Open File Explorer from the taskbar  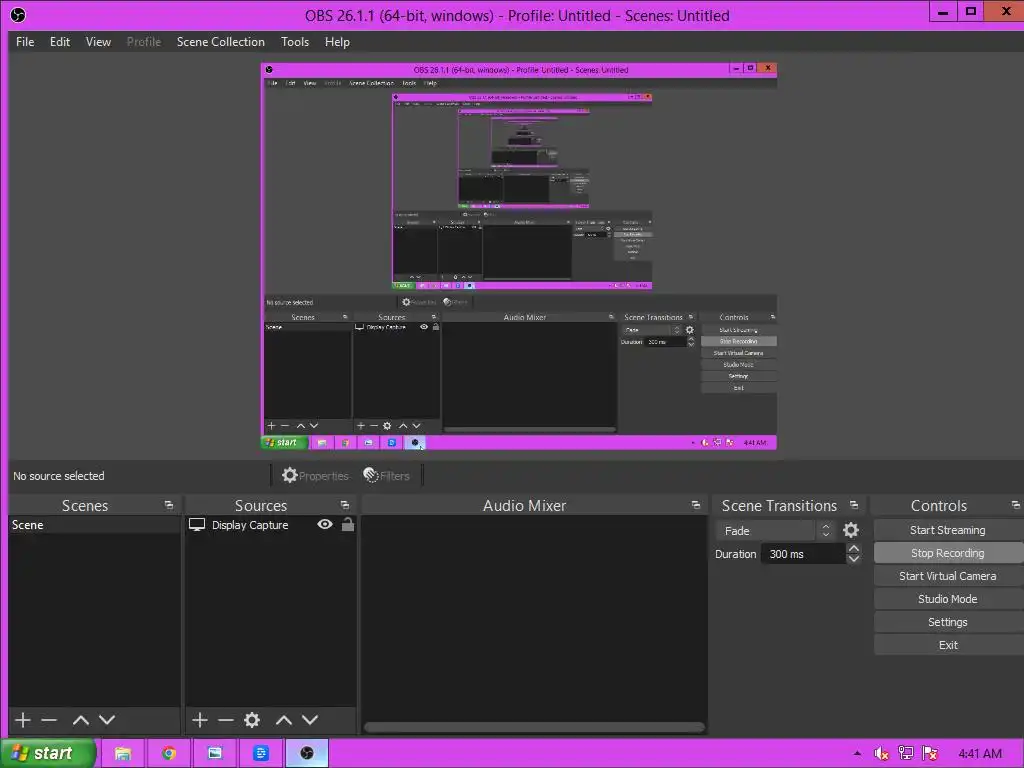123,754
